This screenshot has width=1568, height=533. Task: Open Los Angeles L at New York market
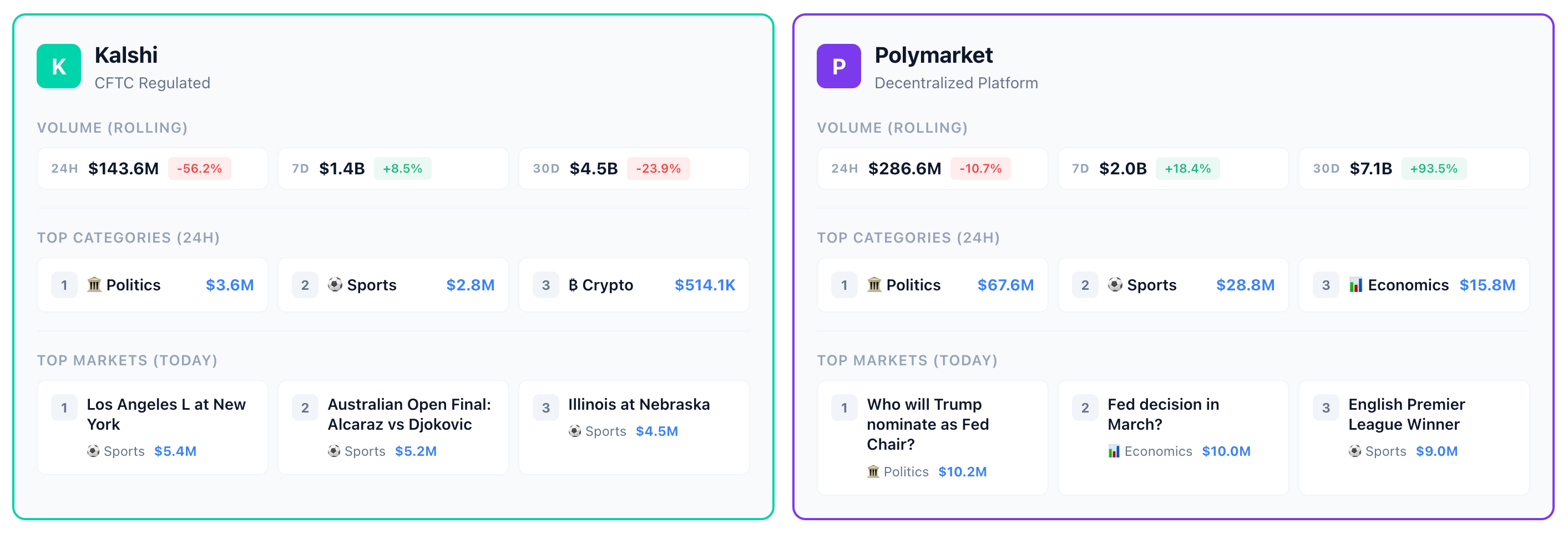tap(165, 414)
